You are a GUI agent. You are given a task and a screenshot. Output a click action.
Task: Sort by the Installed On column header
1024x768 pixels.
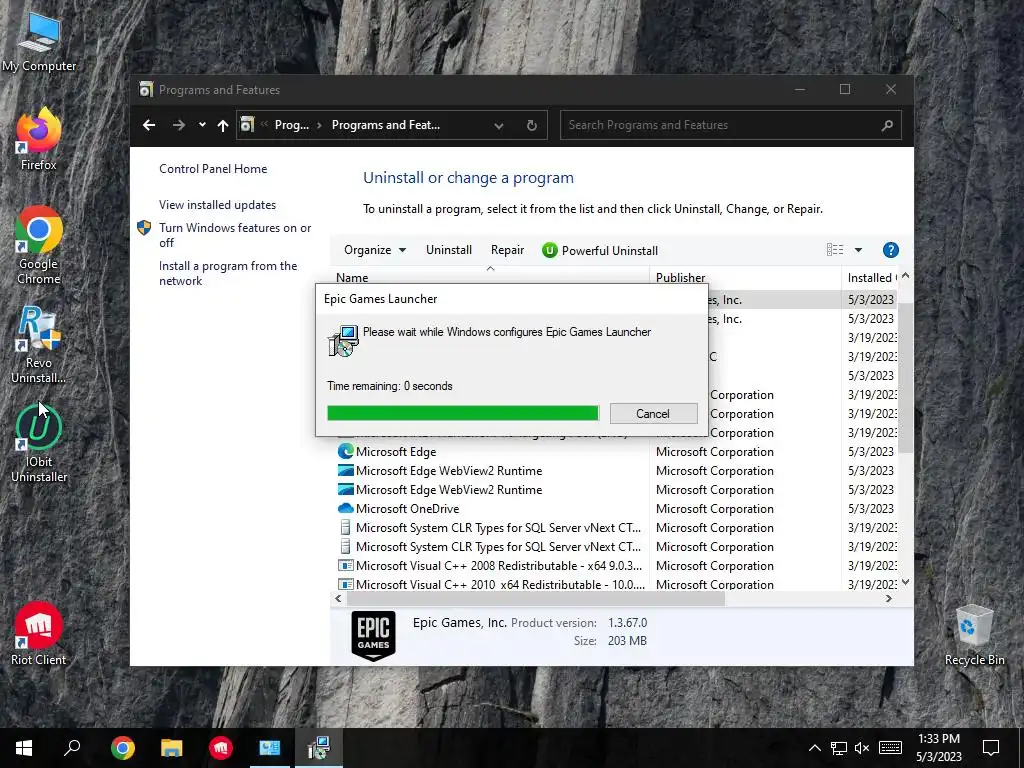coord(871,277)
